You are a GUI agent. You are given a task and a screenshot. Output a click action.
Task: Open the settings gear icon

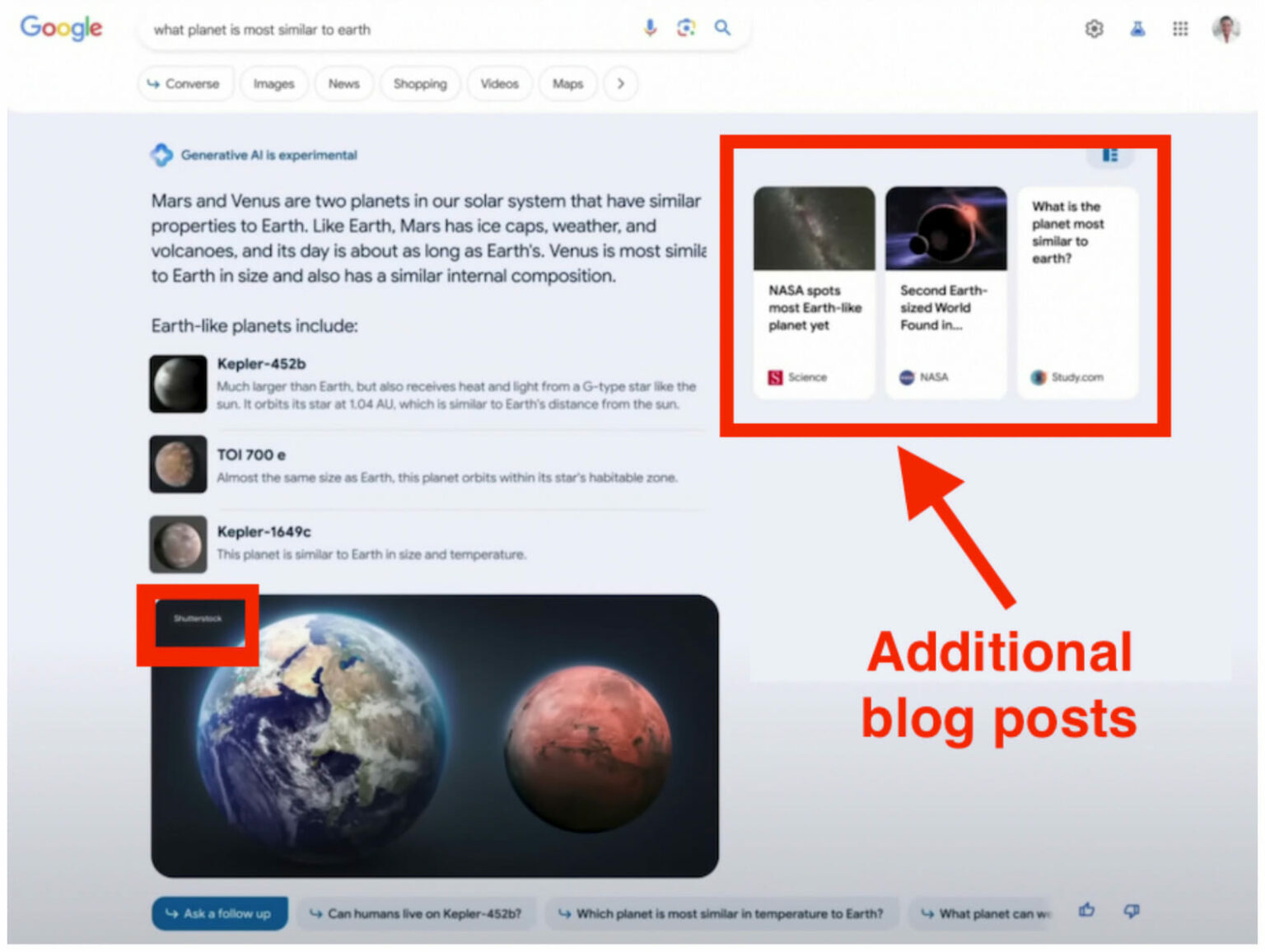1094,28
